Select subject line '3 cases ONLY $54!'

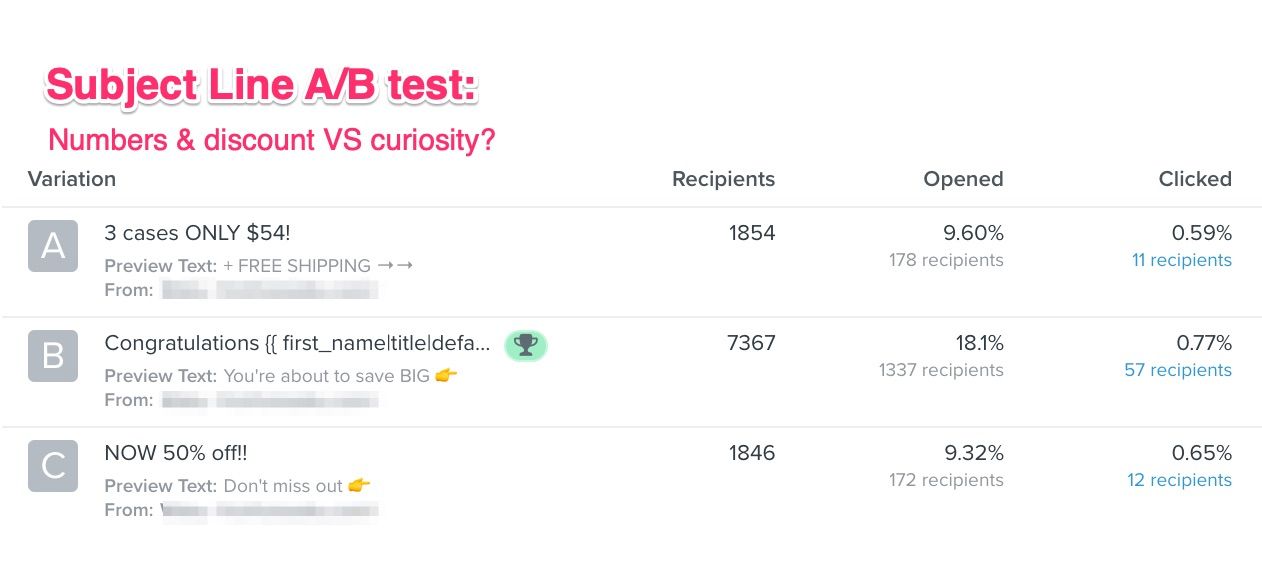pyautogui.click(x=197, y=233)
